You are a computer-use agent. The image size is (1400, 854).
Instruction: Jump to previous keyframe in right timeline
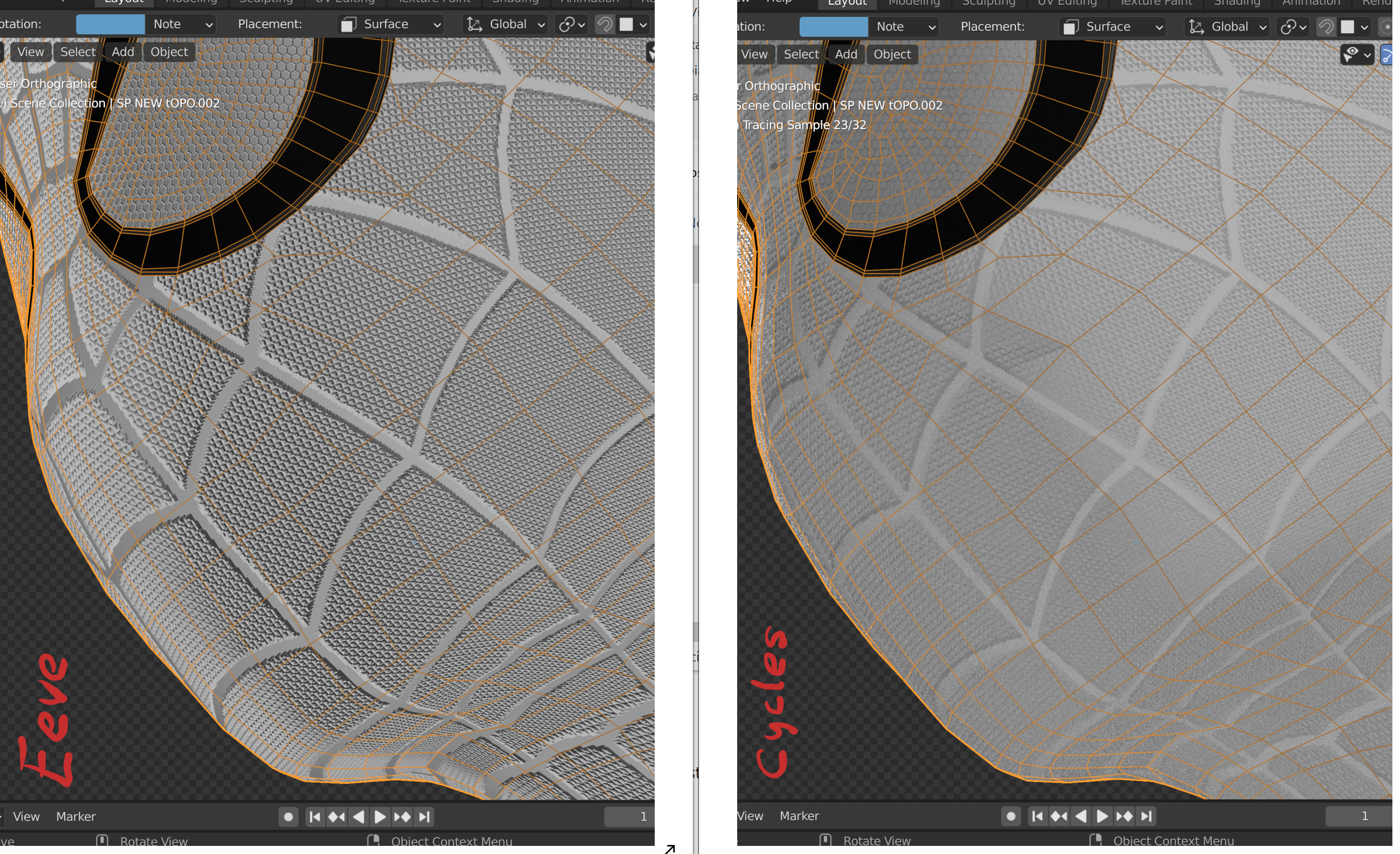(1058, 816)
